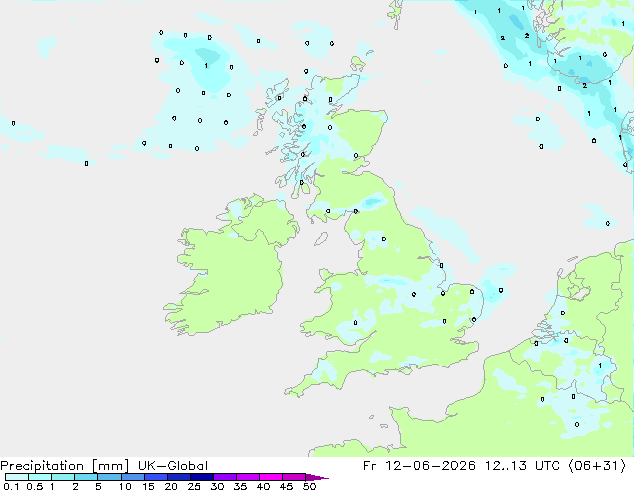Click the 0.5–1 mm legend swatch
This screenshot has width=634, height=490.
[40, 477]
